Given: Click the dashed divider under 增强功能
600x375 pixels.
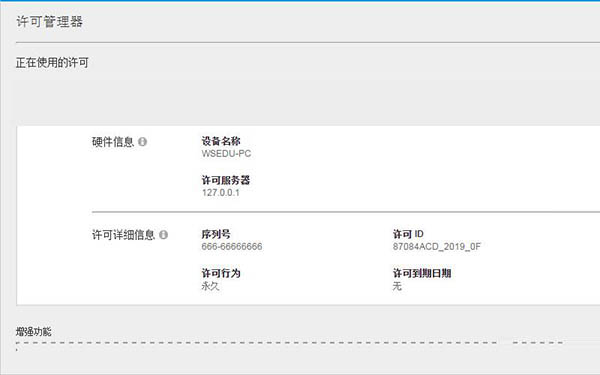Looking at the screenshot, I should [x=289, y=343].
